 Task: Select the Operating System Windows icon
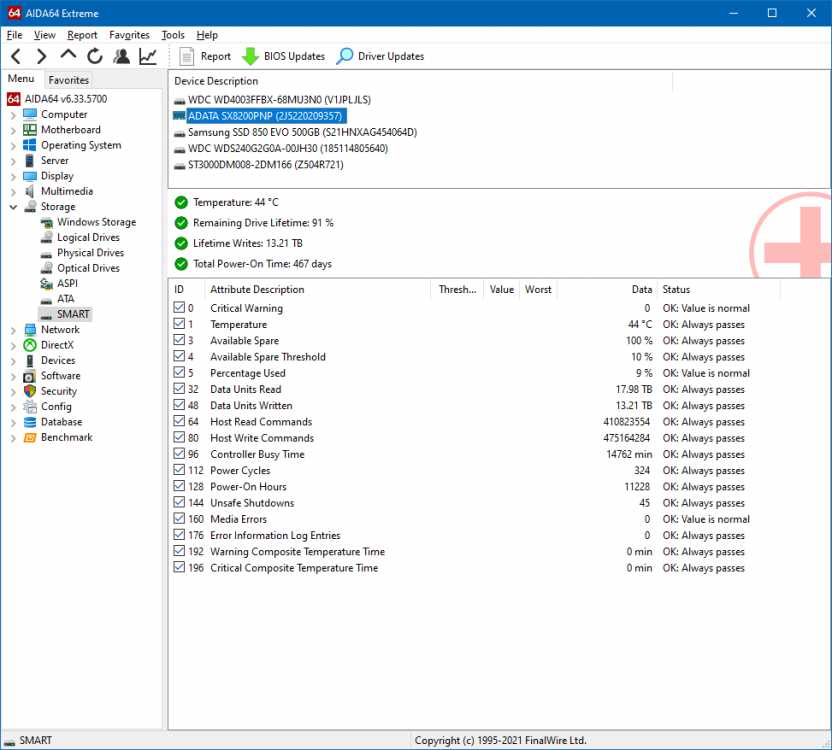(x=30, y=145)
